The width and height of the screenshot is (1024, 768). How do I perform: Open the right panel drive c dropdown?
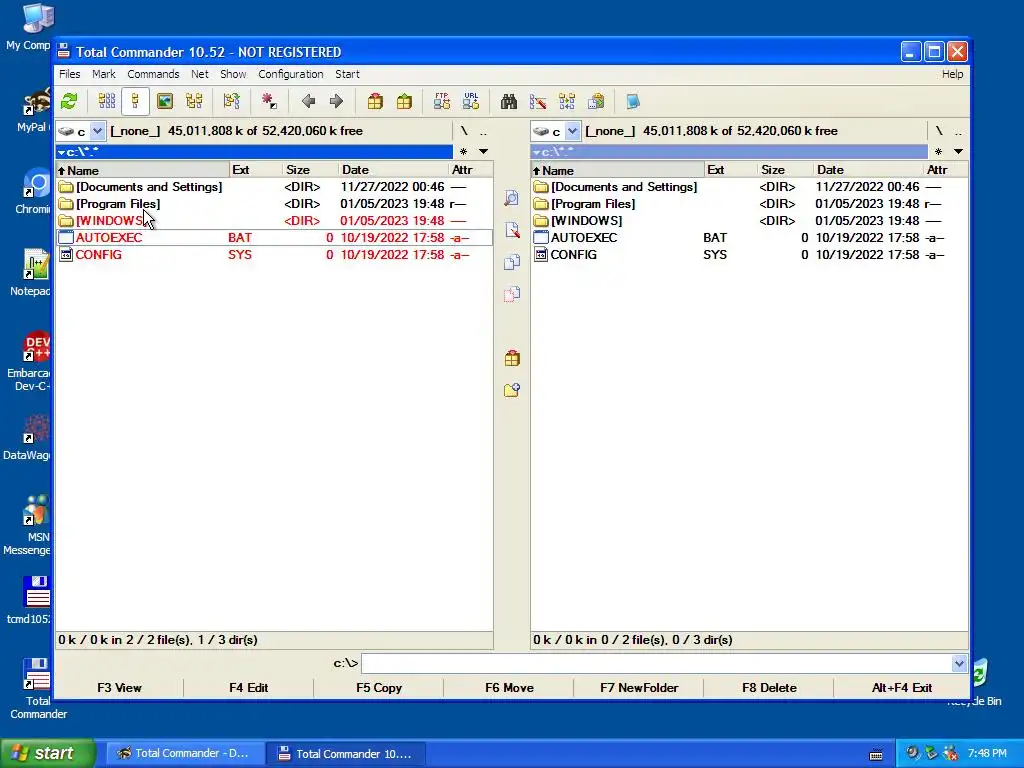[572, 131]
